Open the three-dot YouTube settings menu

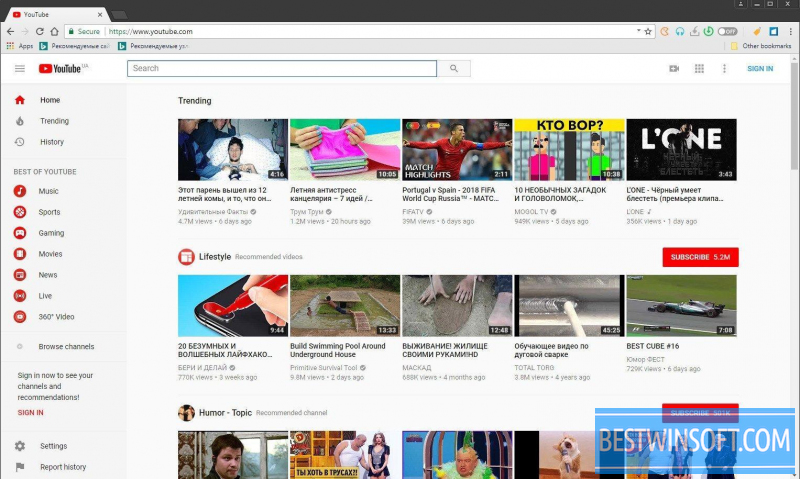point(724,69)
